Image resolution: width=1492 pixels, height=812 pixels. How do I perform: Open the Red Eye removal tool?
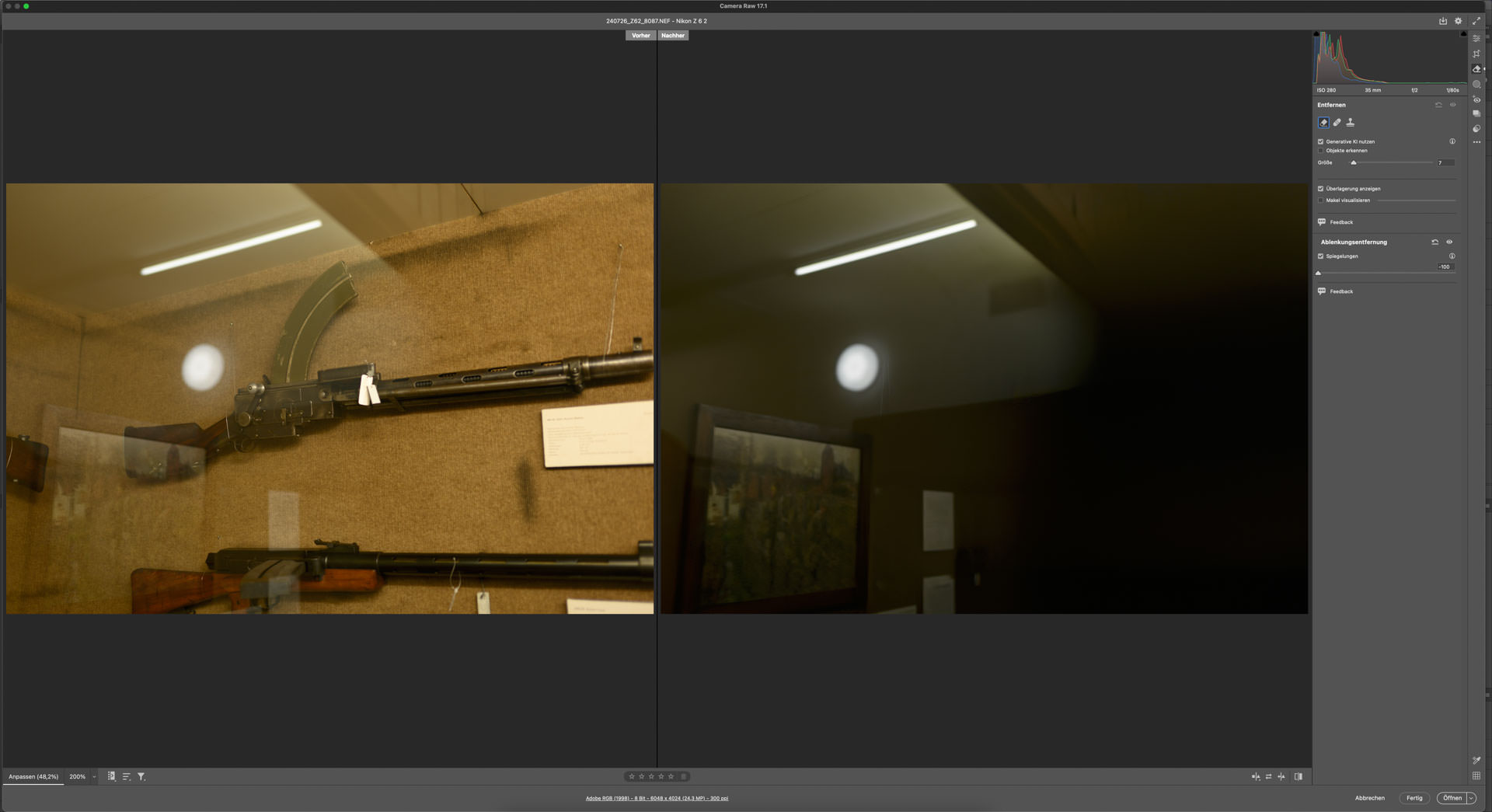coord(1476,99)
